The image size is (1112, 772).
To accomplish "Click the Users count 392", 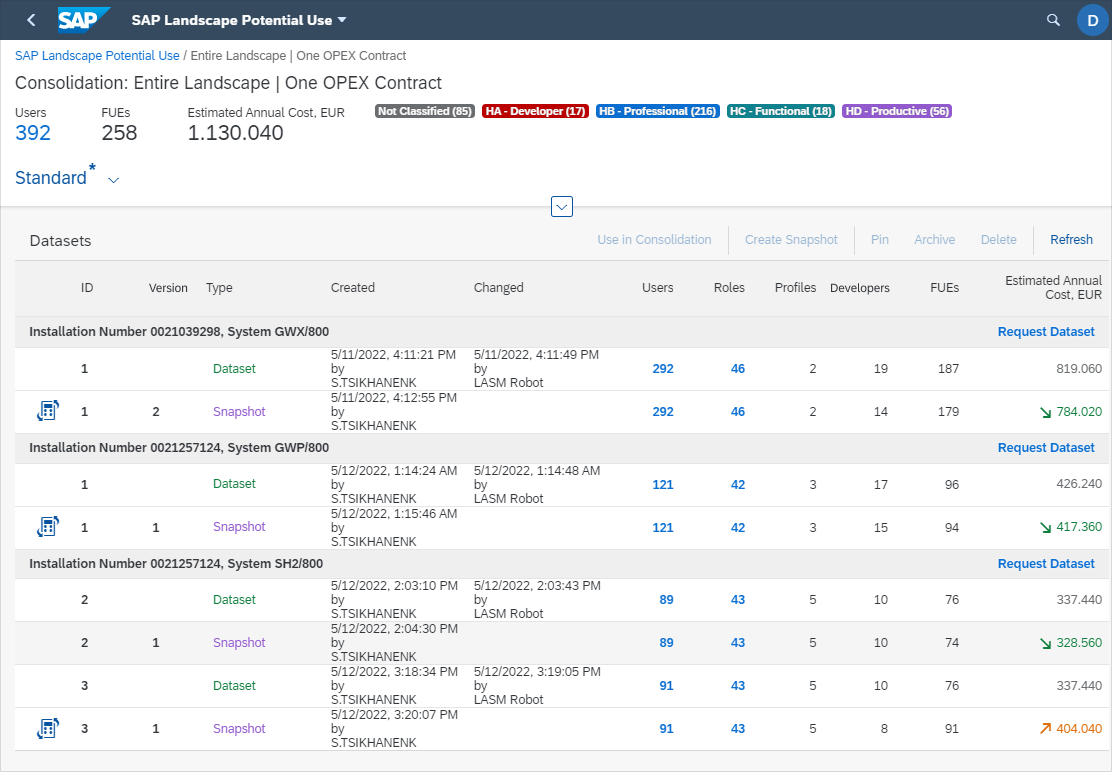I will coord(33,133).
